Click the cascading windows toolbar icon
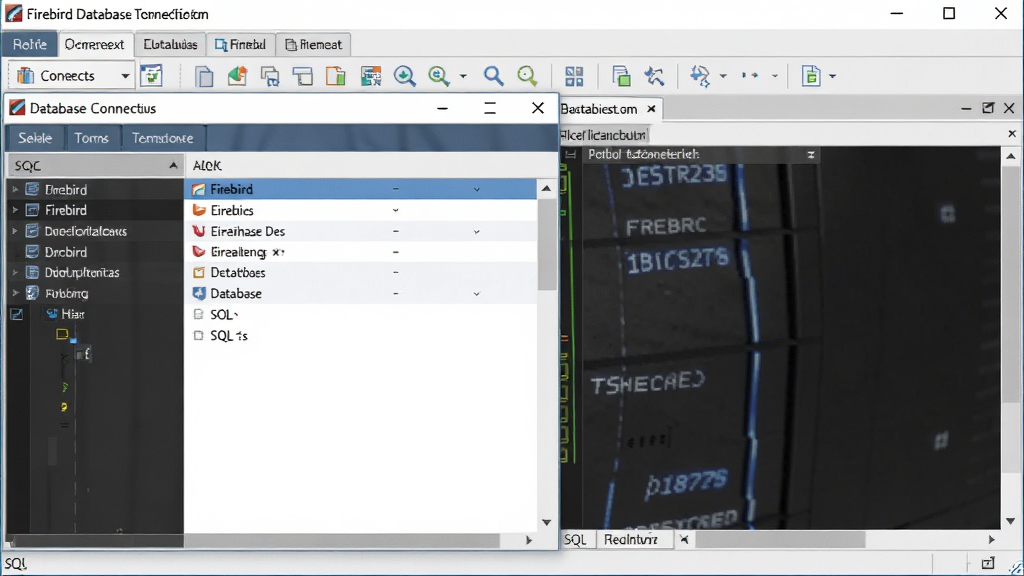 pos(270,76)
